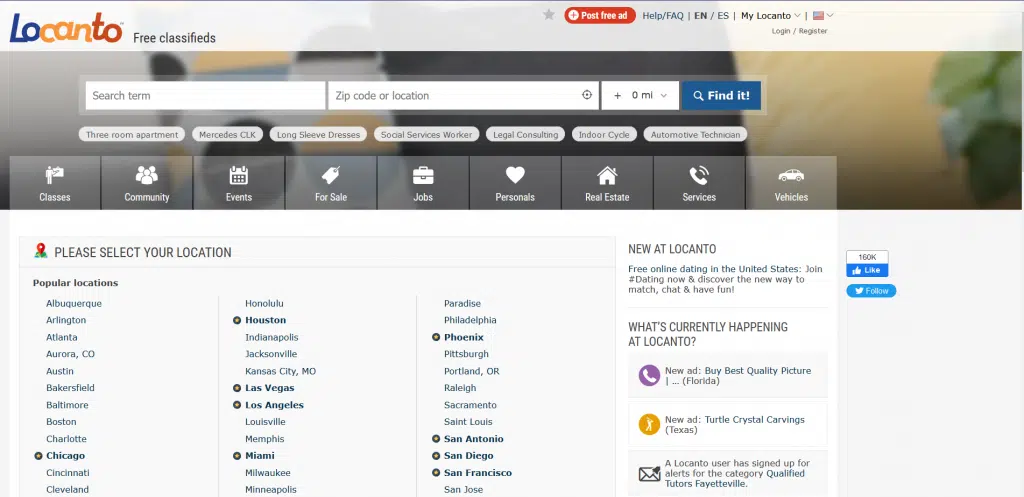This screenshot has width=1024, height=497.
Task: Select Honolulu location link
Action: point(264,304)
